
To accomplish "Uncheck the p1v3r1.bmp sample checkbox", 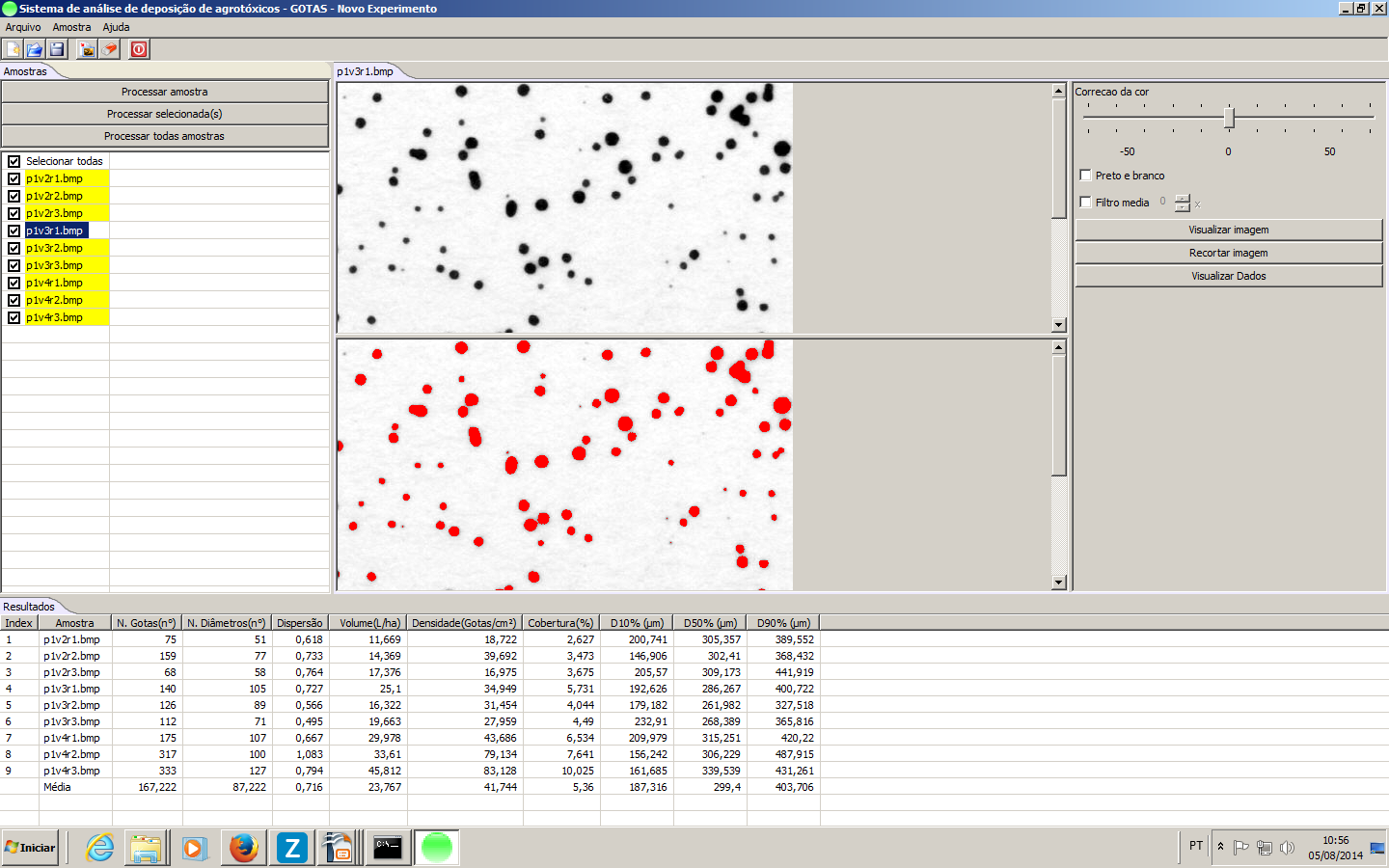I will coord(14,231).
